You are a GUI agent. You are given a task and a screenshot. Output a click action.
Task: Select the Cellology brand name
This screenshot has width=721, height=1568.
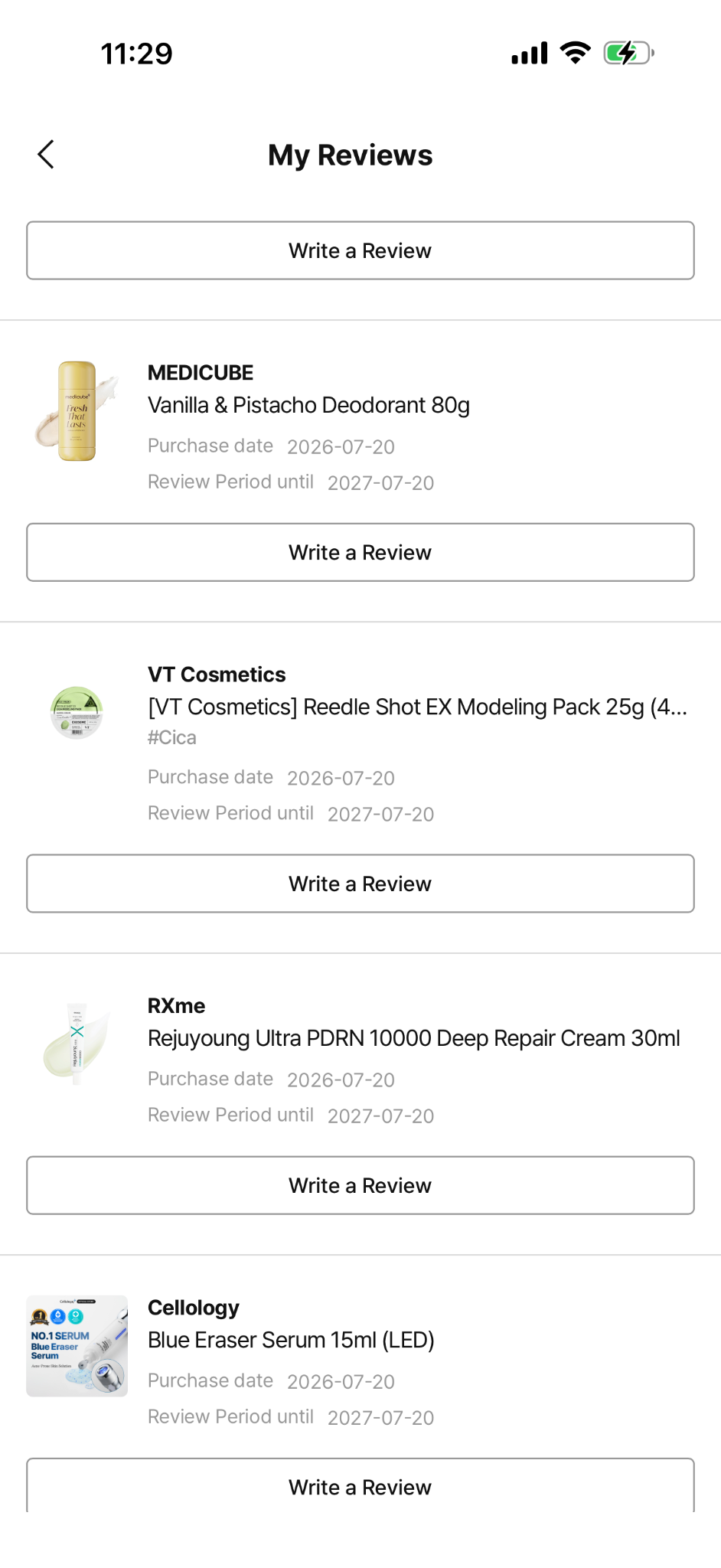[x=194, y=1308]
